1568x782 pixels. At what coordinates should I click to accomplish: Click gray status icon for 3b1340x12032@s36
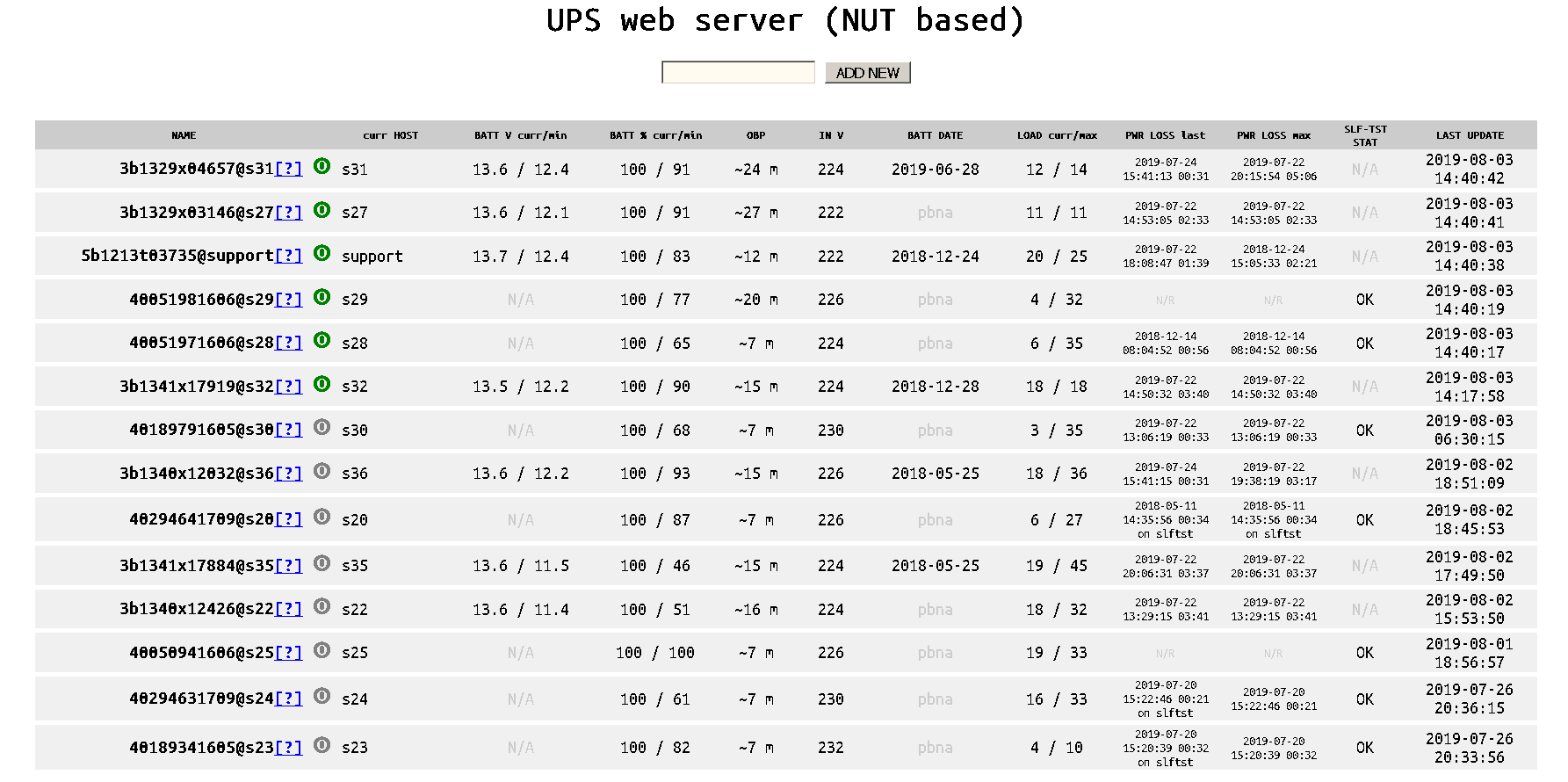point(322,471)
